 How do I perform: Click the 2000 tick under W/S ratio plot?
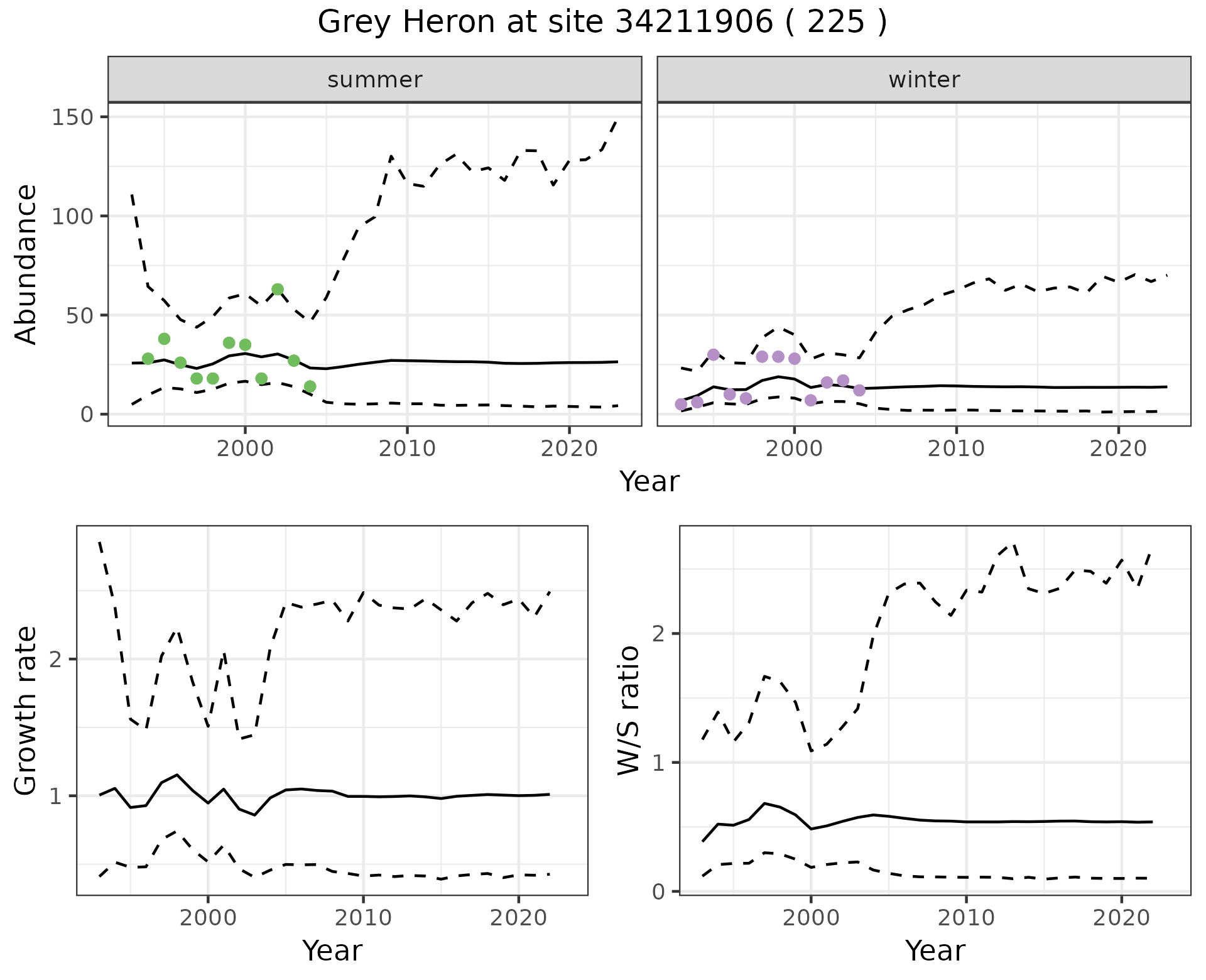click(811, 918)
